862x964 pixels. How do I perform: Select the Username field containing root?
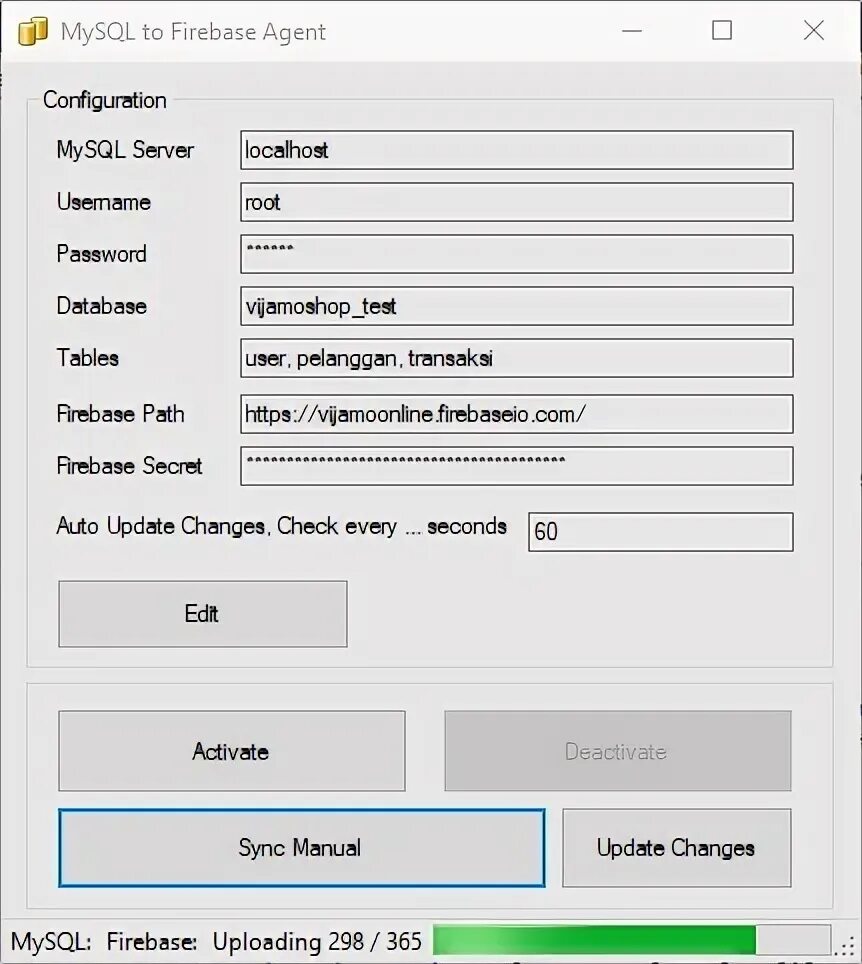(516, 202)
